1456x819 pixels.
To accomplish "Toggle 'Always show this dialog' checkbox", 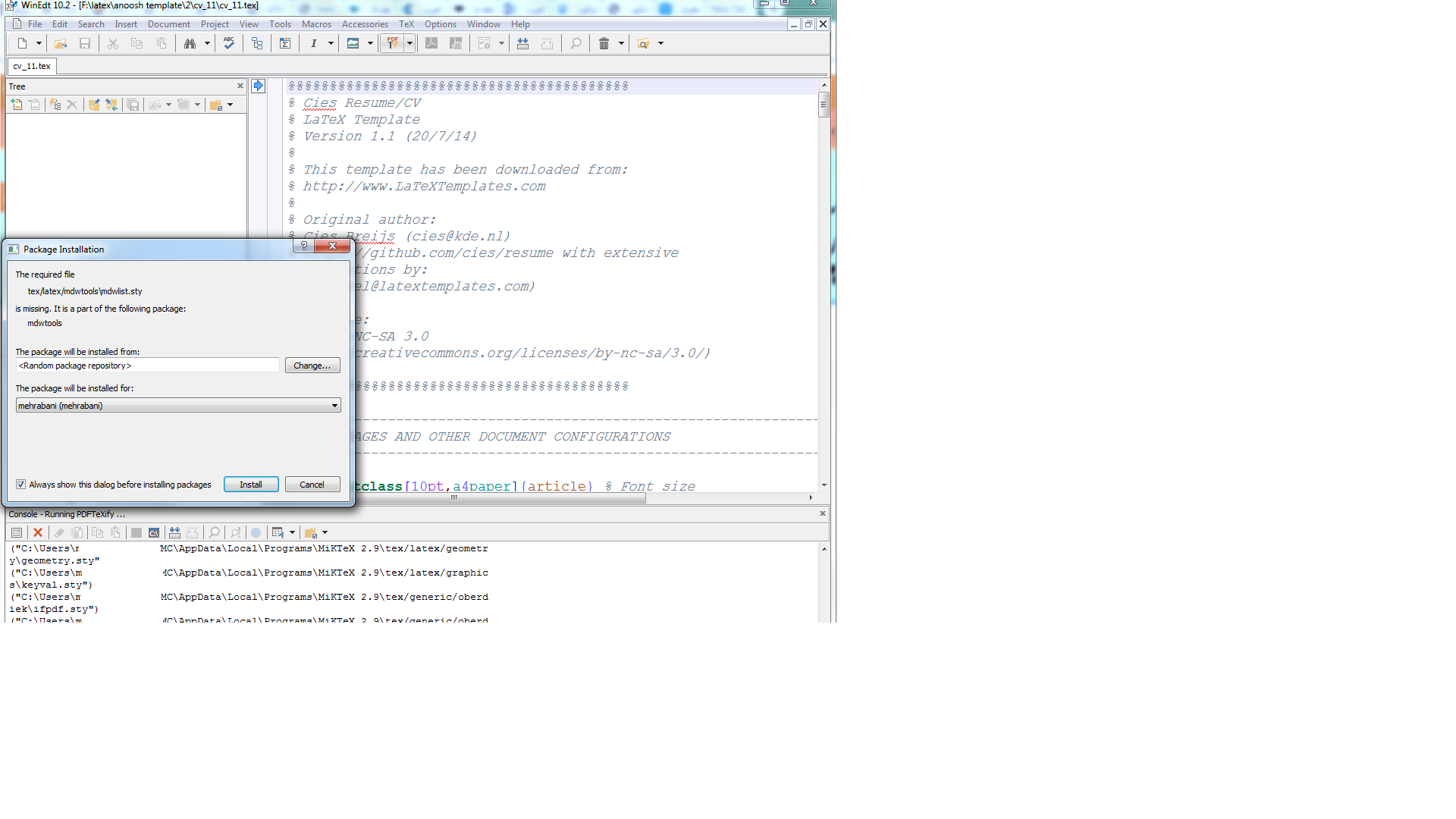I will (x=21, y=485).
